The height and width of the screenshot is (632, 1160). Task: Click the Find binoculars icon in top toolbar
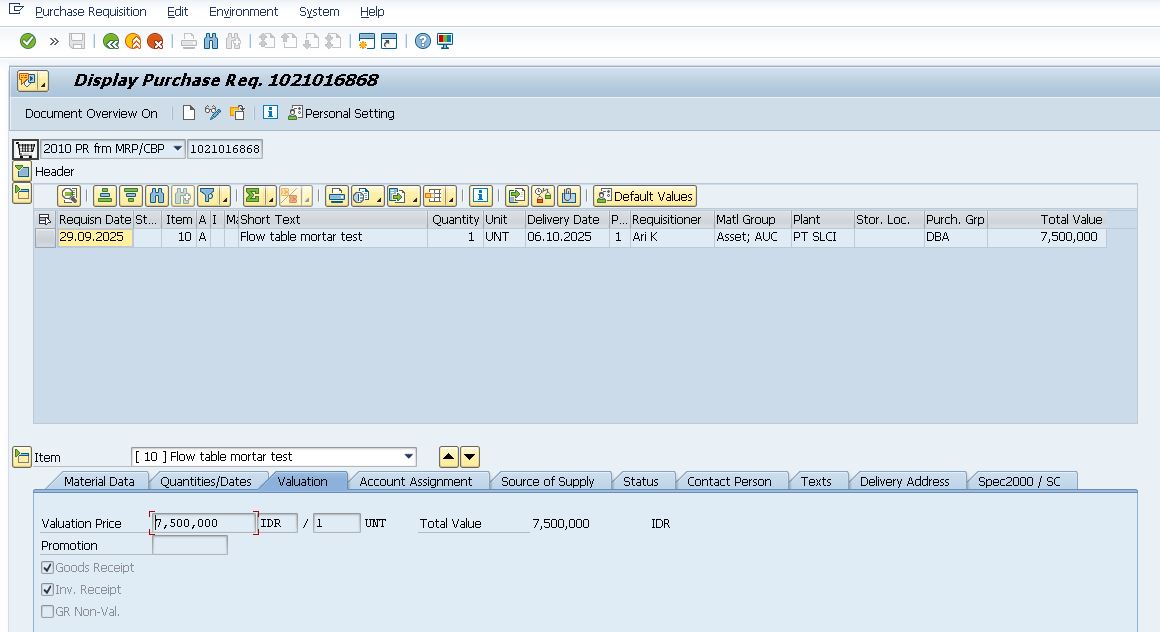pyautogui.click(x=211, y=41)
